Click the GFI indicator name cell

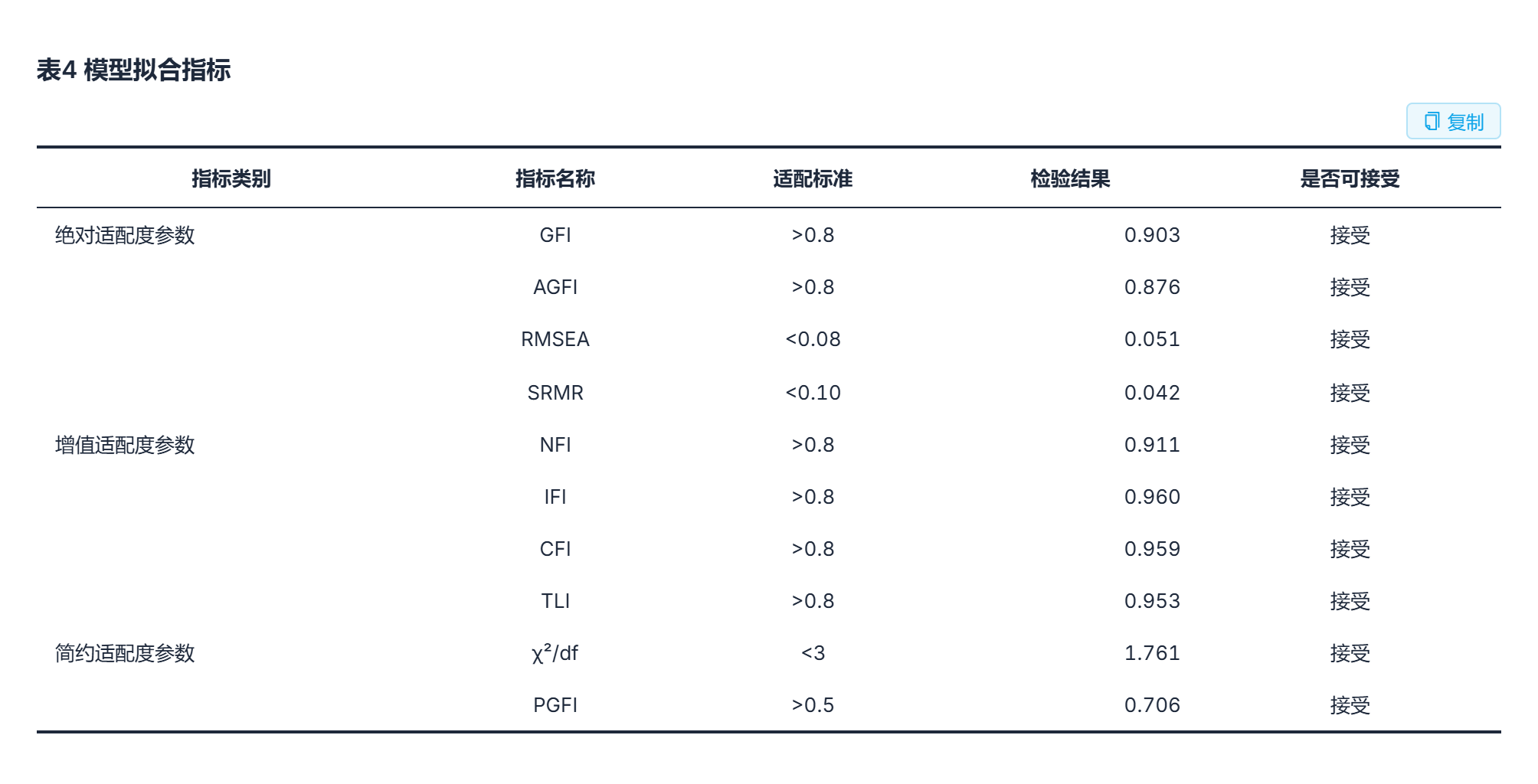click(555, 235)
